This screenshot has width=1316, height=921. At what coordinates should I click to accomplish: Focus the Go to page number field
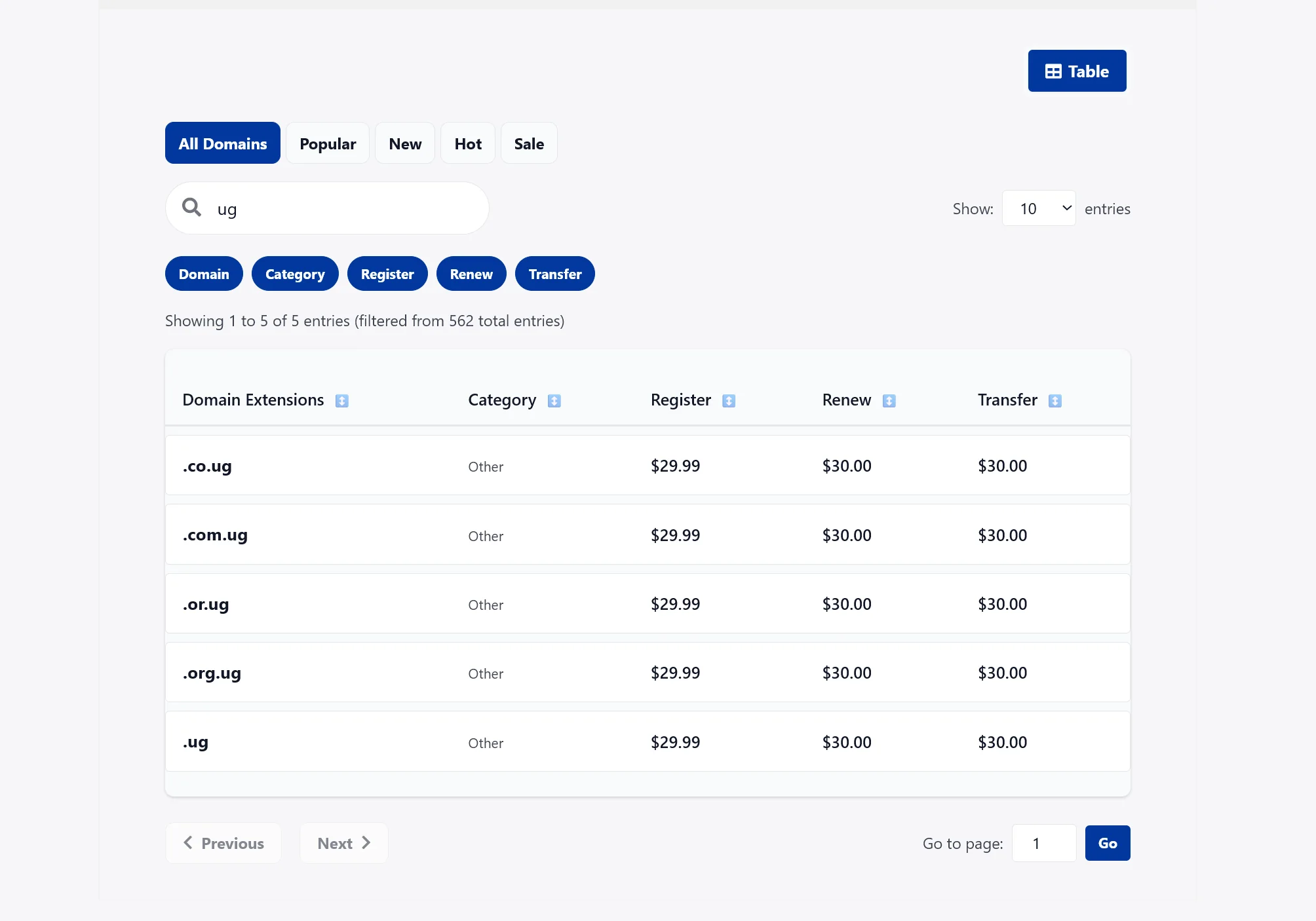point(1044,843)
